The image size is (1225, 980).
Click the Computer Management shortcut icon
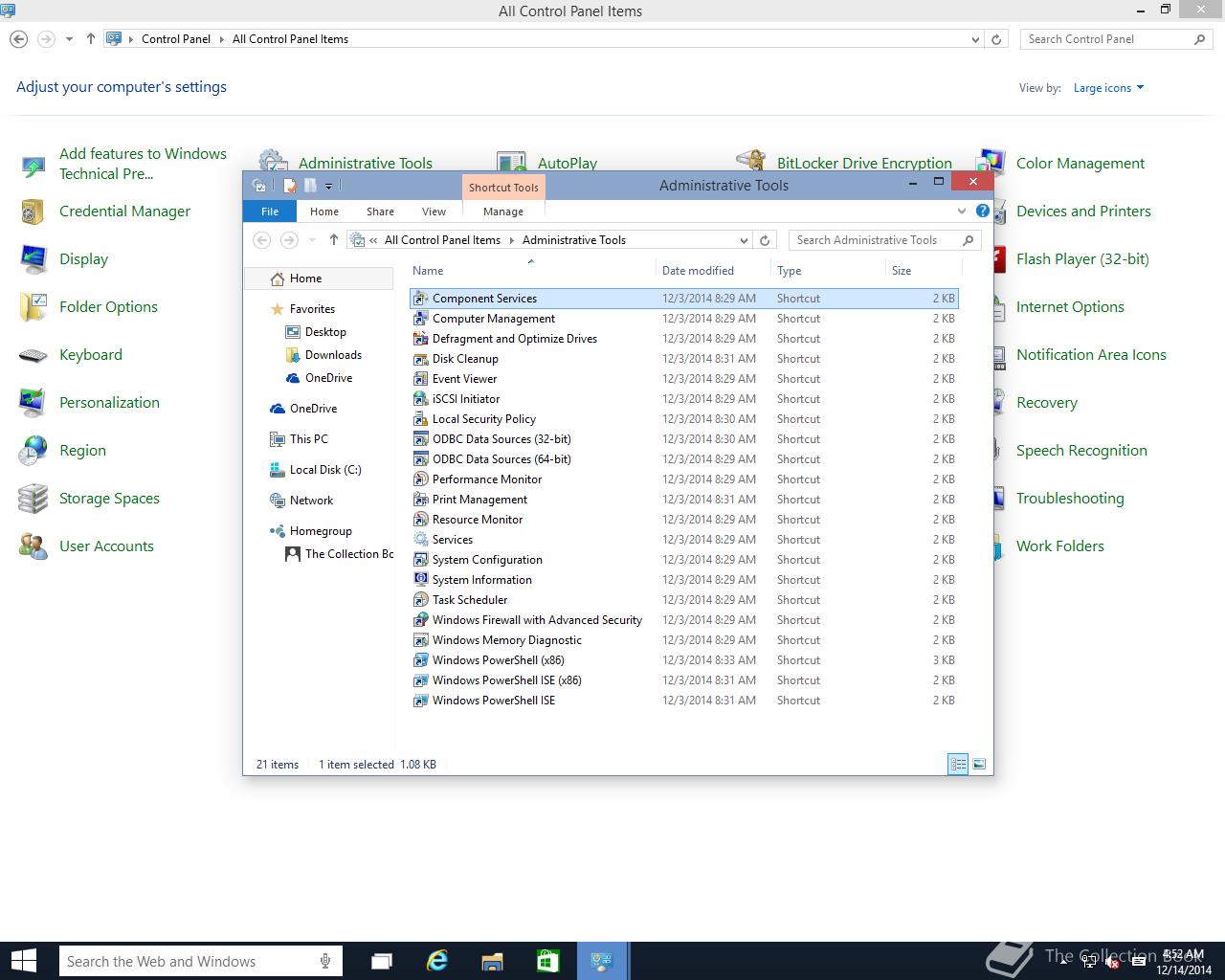coord(420,319)
